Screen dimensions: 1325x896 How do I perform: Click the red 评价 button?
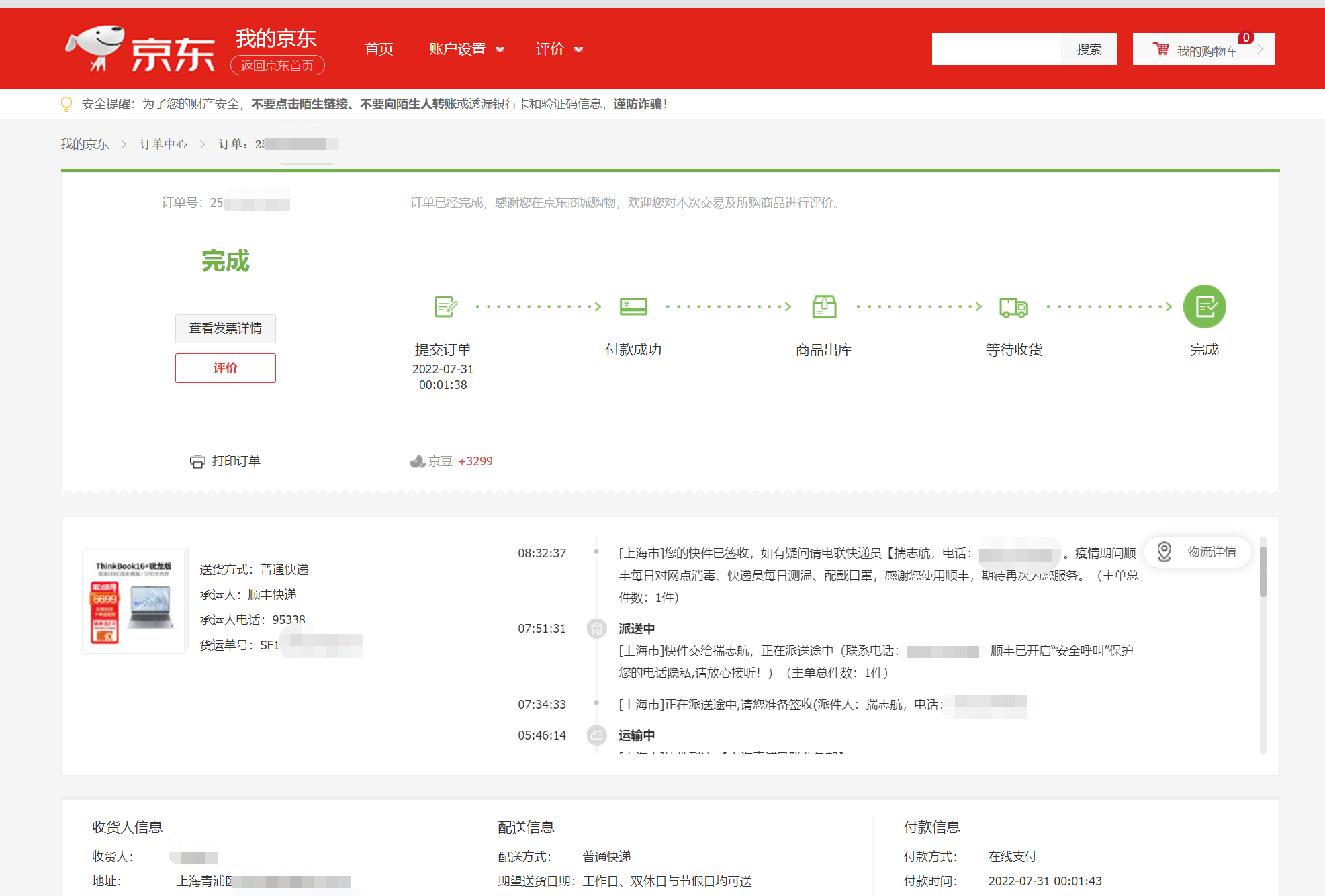pyautogui.click(x=226, y=368)
